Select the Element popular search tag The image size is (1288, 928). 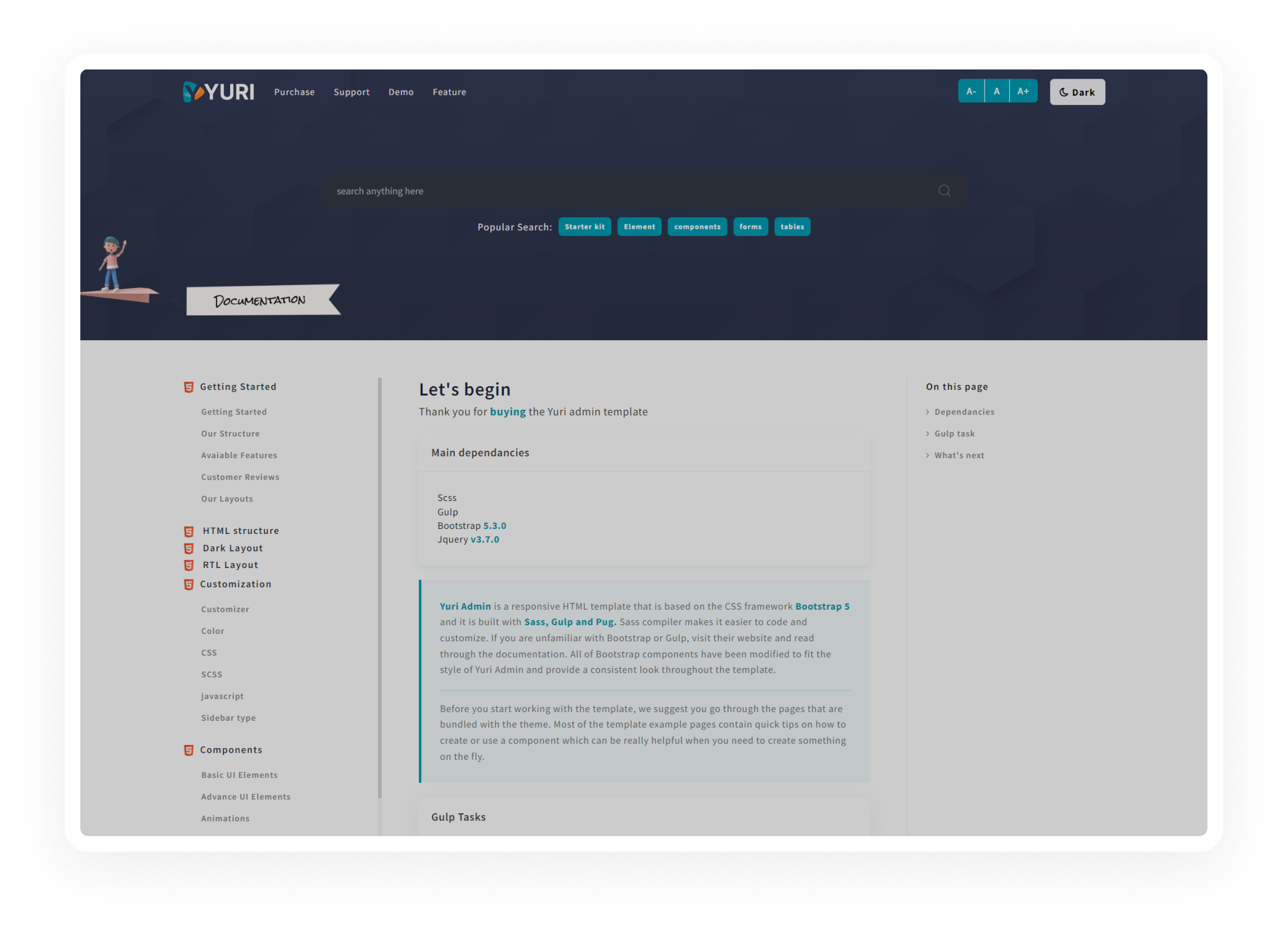coord(639,227)
